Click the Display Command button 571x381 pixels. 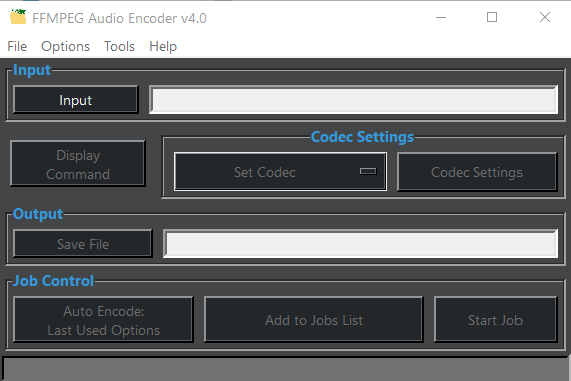pos(78,164)
